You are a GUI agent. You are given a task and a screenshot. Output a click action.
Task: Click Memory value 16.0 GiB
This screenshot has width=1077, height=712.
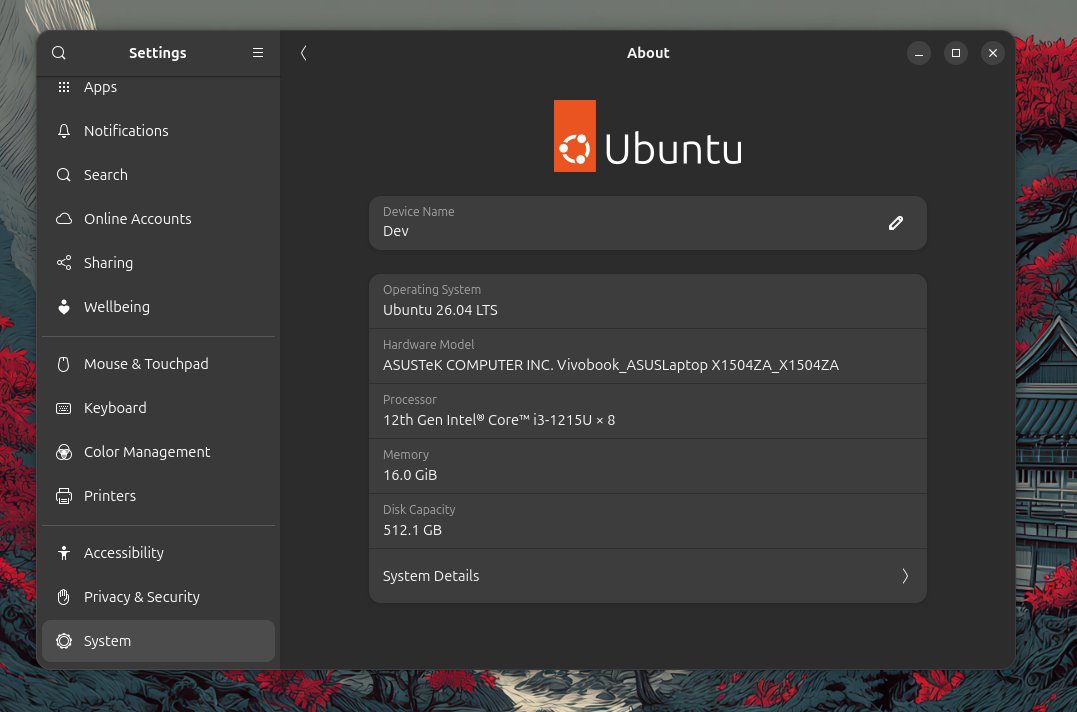[410, 475]
